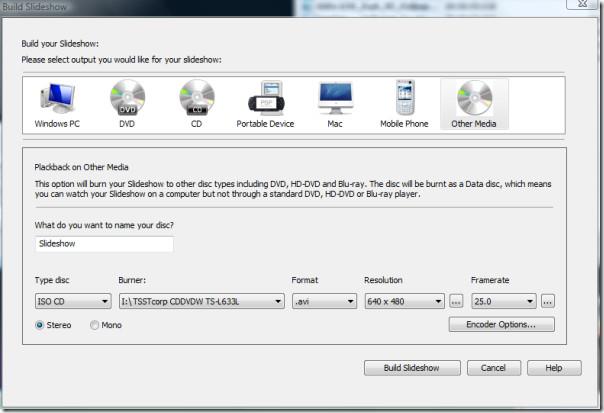The image size is (604, 413).
Task: Click the Other Media disc icon
Action: [x=474, y=100]
